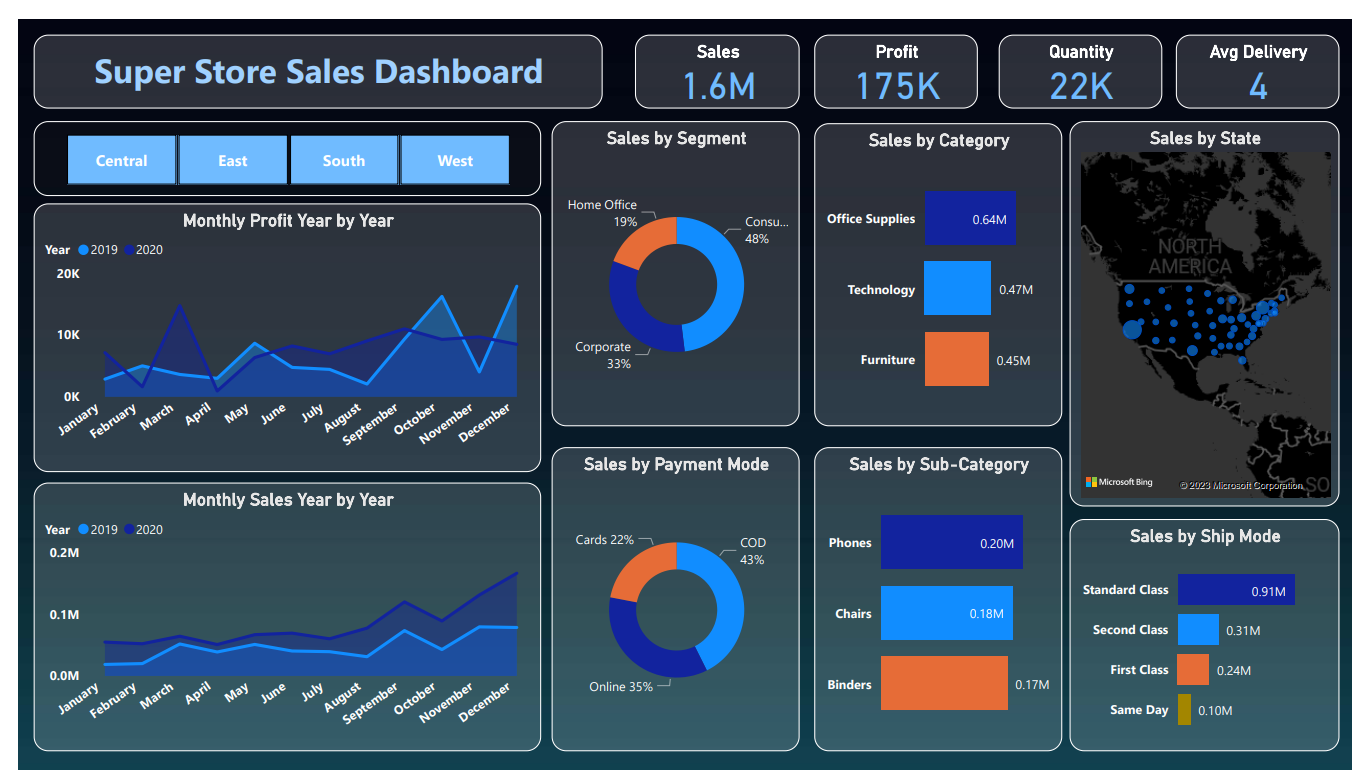Click the Phones bar in Sales by Sub-Category
The width and height of the screenshot is (1369, 784).
click(951, 542)
